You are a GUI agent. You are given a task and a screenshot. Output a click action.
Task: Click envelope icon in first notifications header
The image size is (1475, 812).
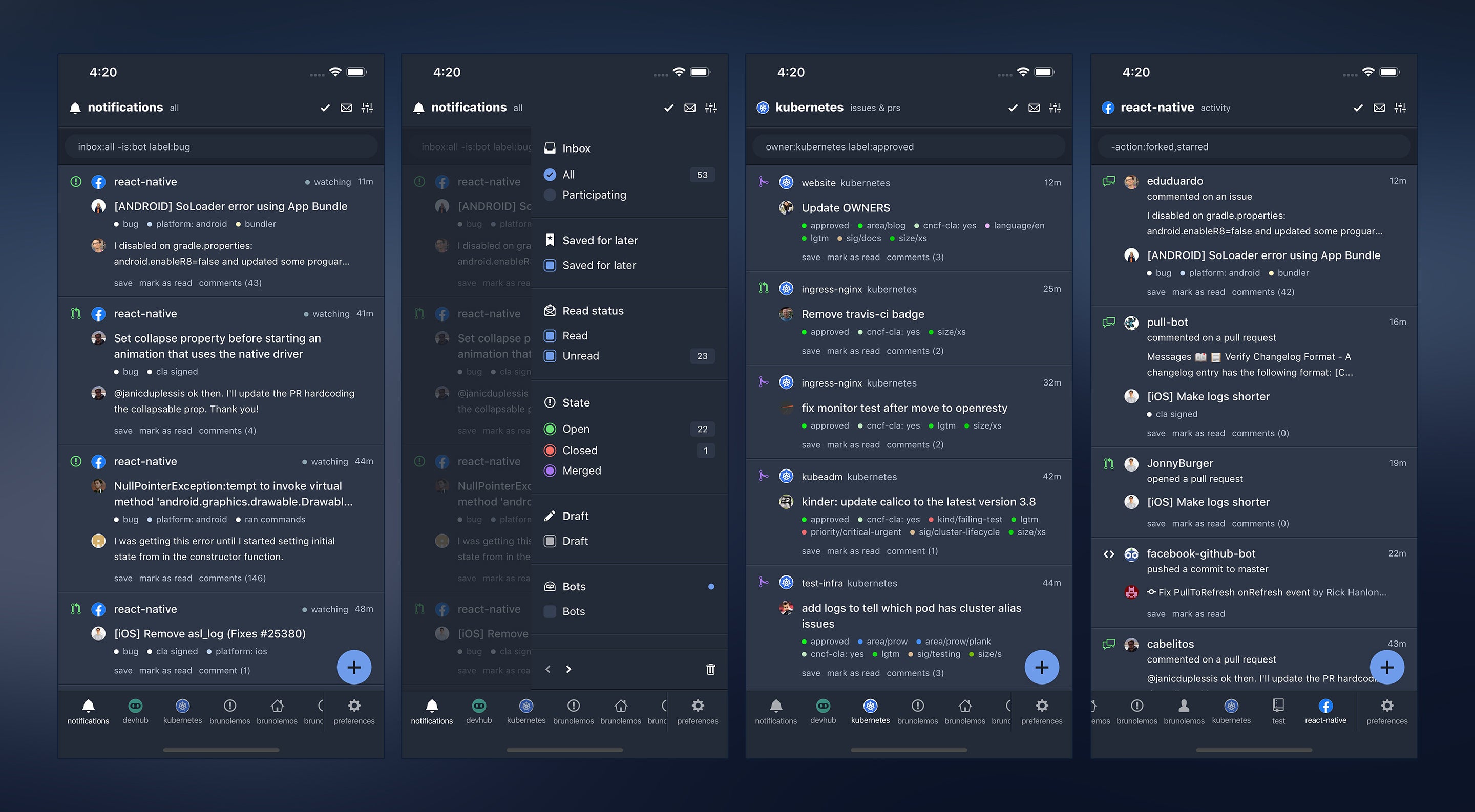[346, 108]
